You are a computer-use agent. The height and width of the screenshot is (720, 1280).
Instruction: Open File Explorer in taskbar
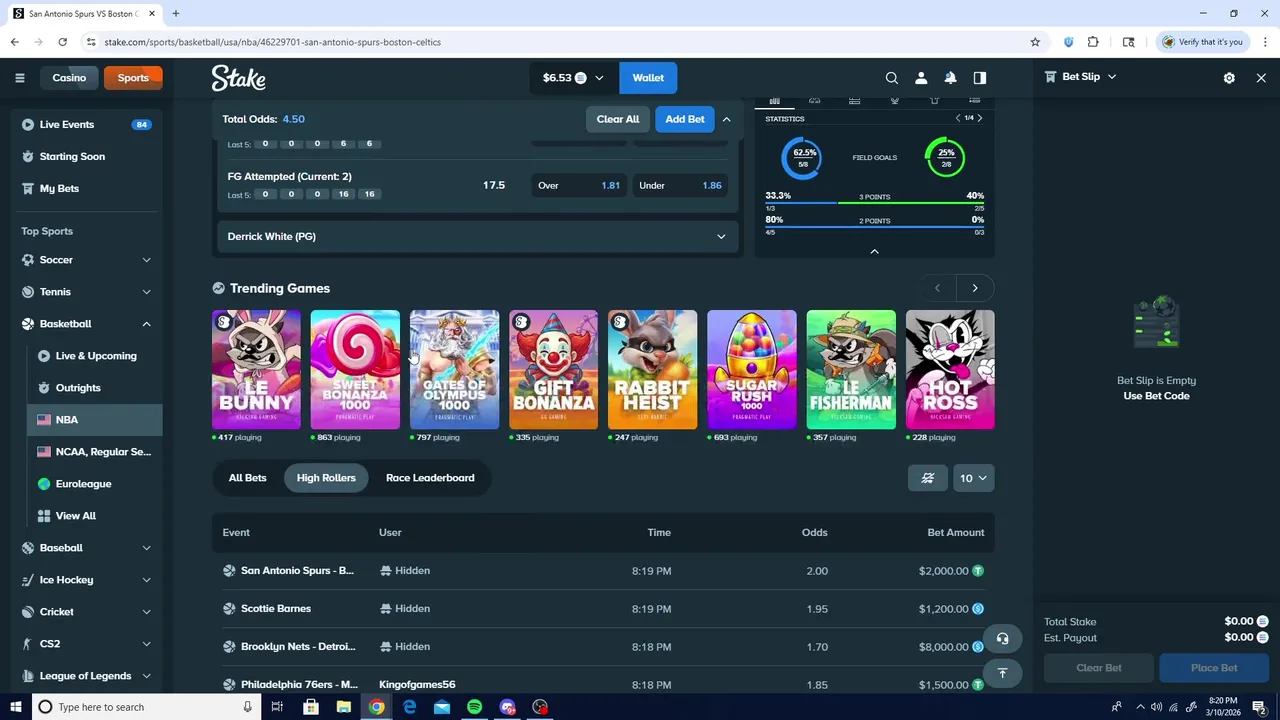tap(343, 707)
